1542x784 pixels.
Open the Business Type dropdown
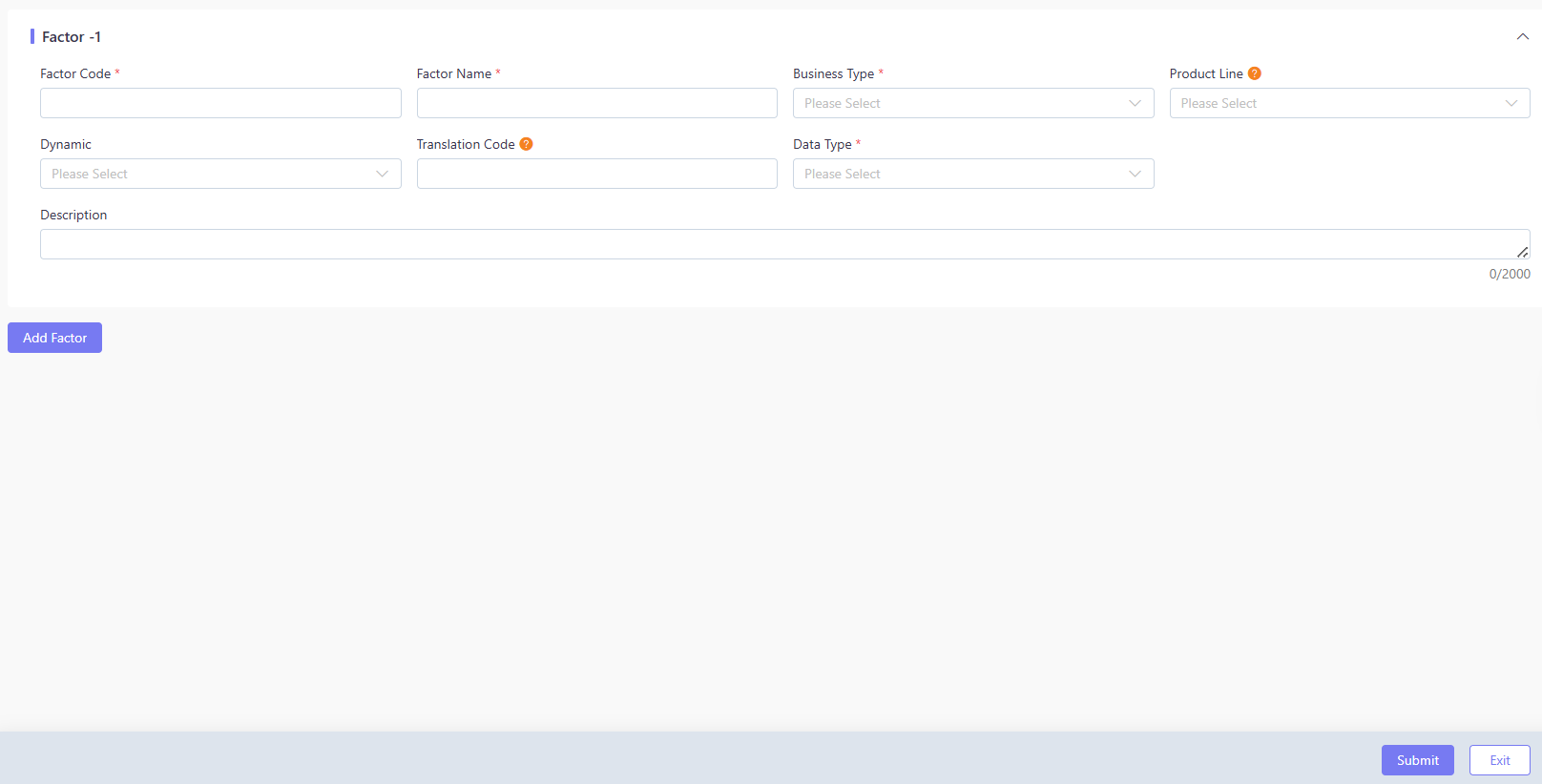973,103
